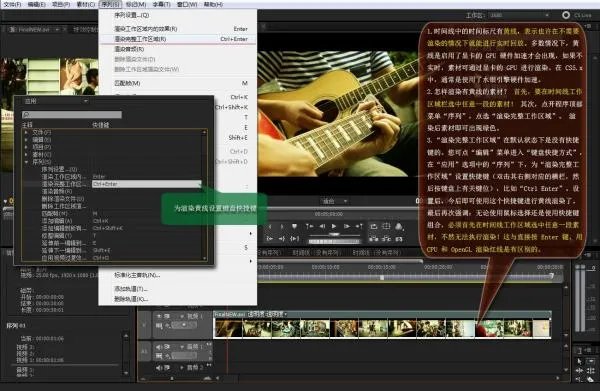This screenshot has width=600, height=391.
Task: Toggle the A1 source track indicator
Action: [144, 351]
